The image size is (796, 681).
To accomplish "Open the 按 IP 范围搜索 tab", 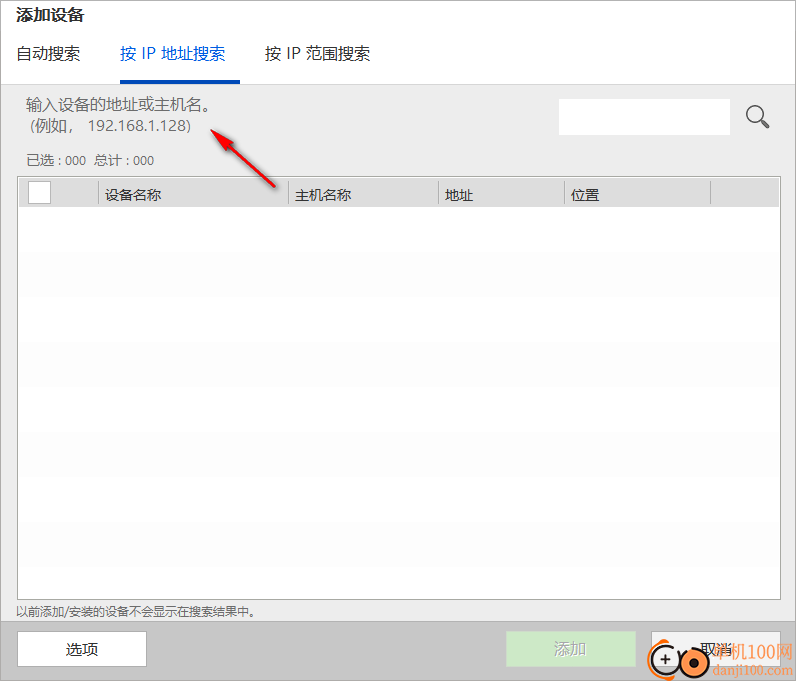I will pos(317,54).
